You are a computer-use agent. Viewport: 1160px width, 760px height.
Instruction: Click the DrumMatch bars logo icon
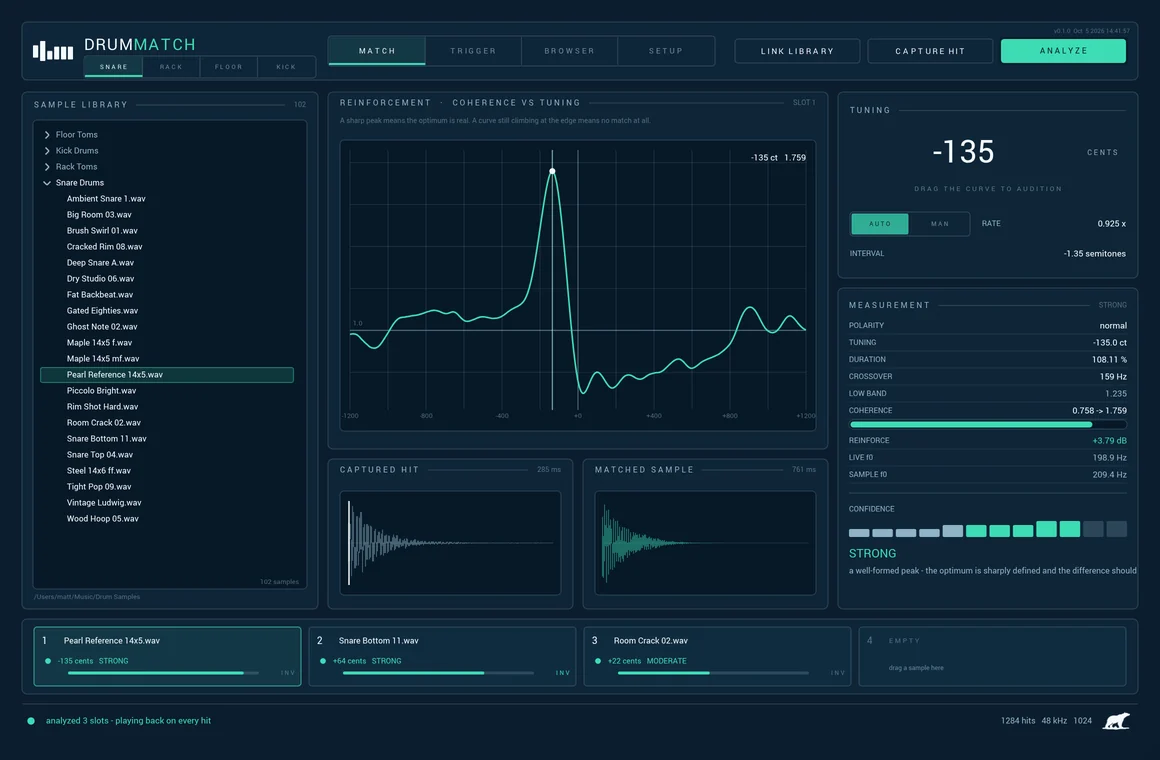[x=53, y=51]
